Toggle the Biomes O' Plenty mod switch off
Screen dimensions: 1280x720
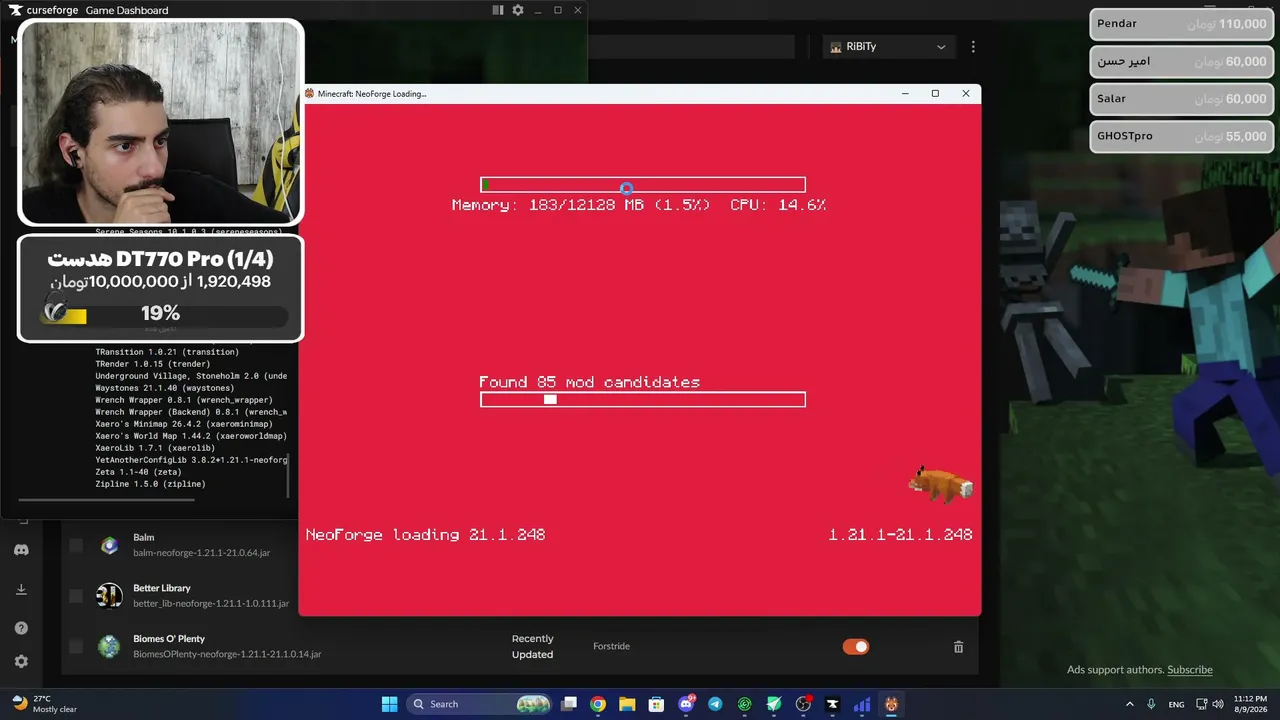click(x=856, y=647)
